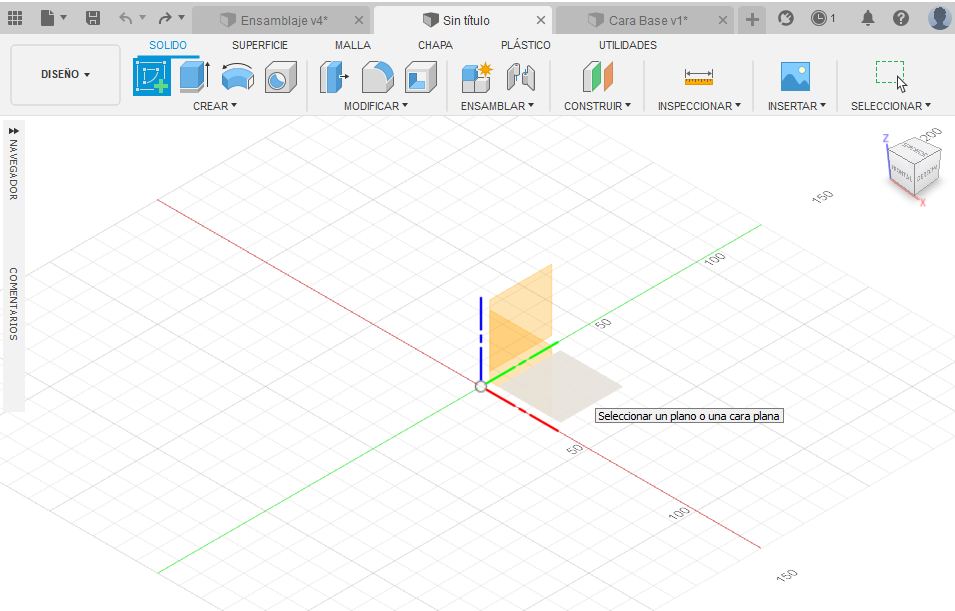Click the Create Sketch tool

click(x=152, y=77)
